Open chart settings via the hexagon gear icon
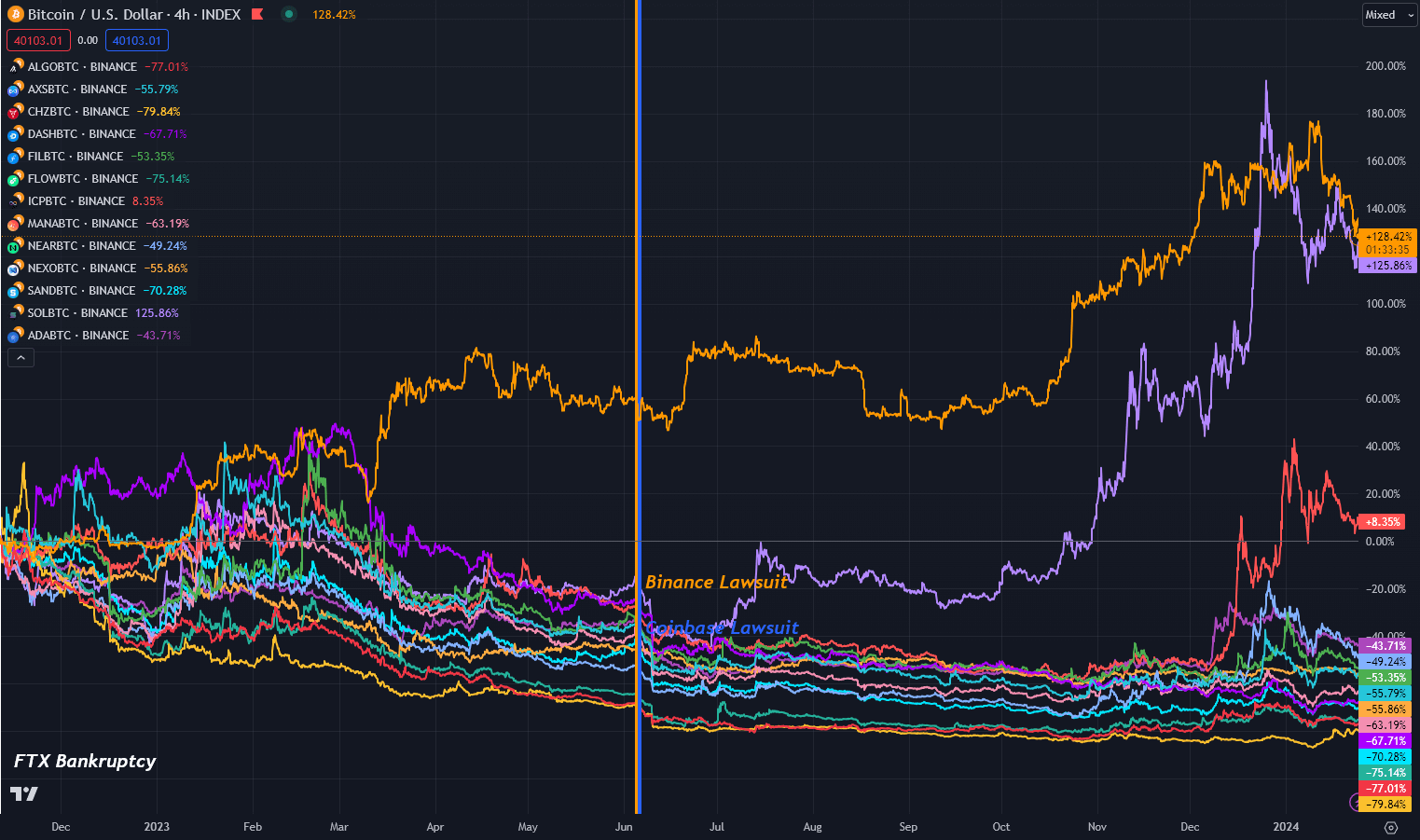This screenshot has height=840, width=1420. [1391, 827]
